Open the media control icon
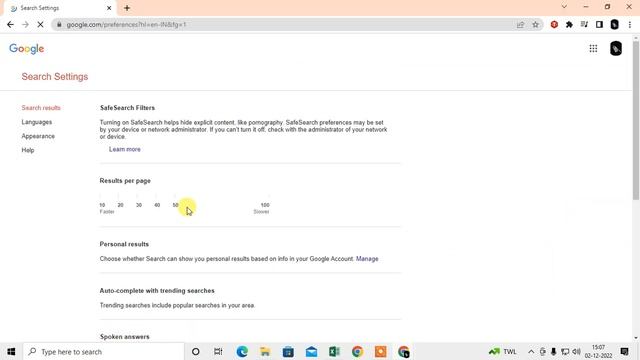This screenshot has height=360, width=640. [x=584, y=24]
